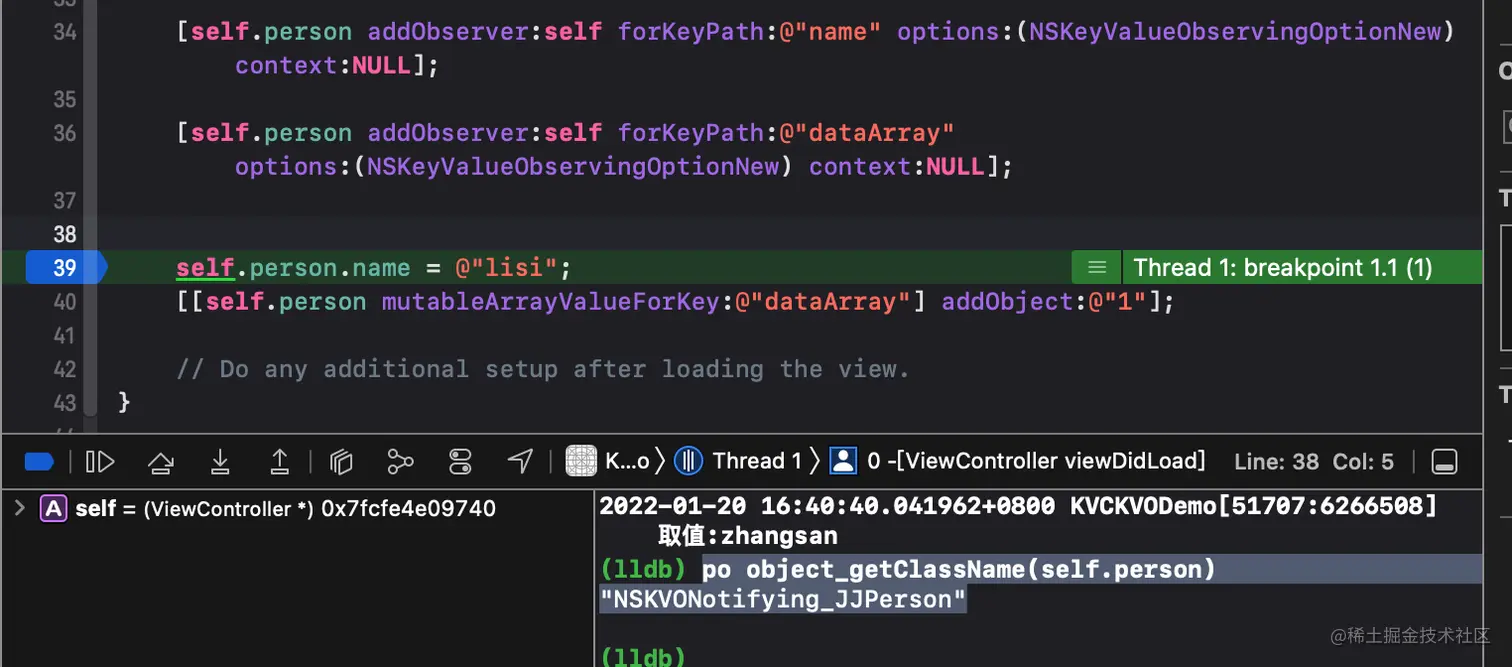Click line number 40 in gutter
Image resolution: width=1512 pixels, height=667 pixels.
tap(64, 302)
